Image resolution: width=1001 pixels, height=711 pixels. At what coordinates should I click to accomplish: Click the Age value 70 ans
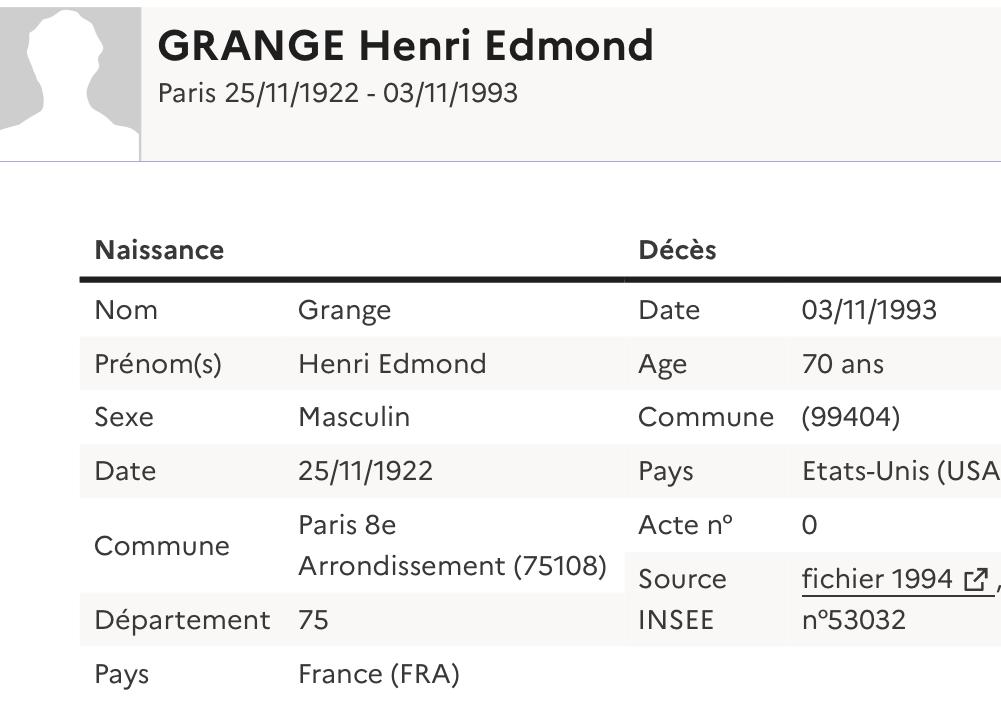843,364
